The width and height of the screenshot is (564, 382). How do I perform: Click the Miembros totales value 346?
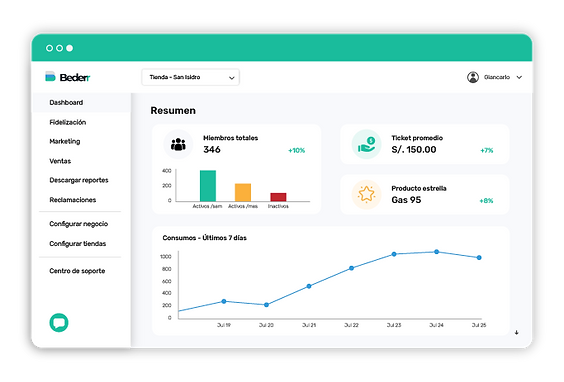(x=212, y=150)
